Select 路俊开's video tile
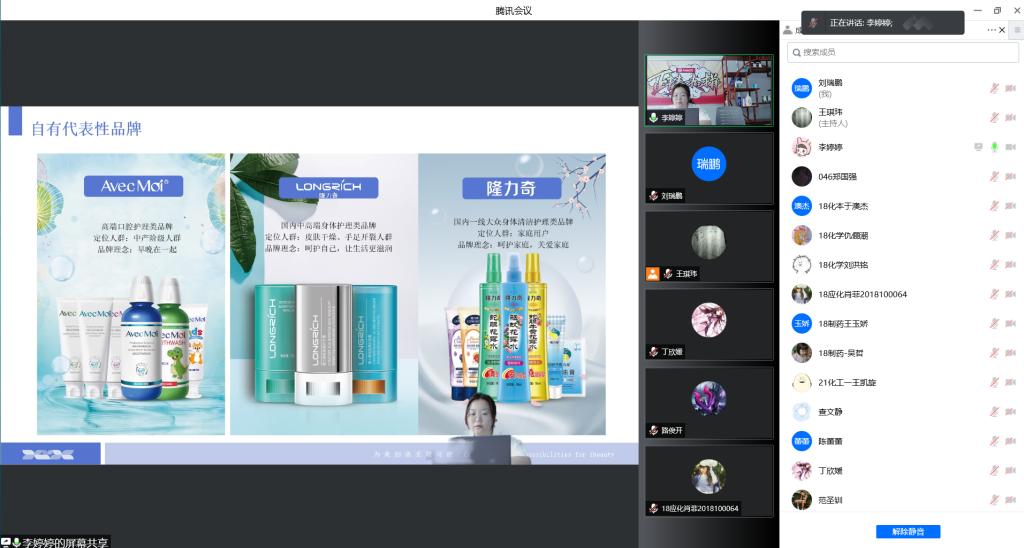The height and width of the screenshot is (548, 1024). pyautogui.click(x=709, y=403)
